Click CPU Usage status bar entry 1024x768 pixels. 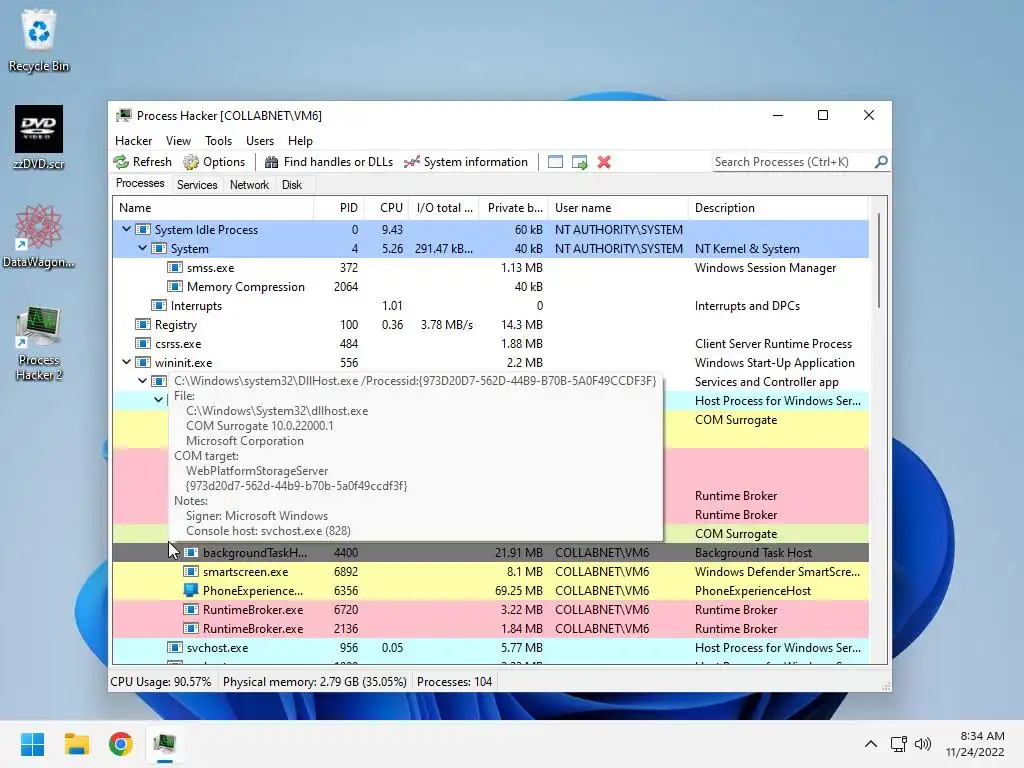[x=161, y=681]
